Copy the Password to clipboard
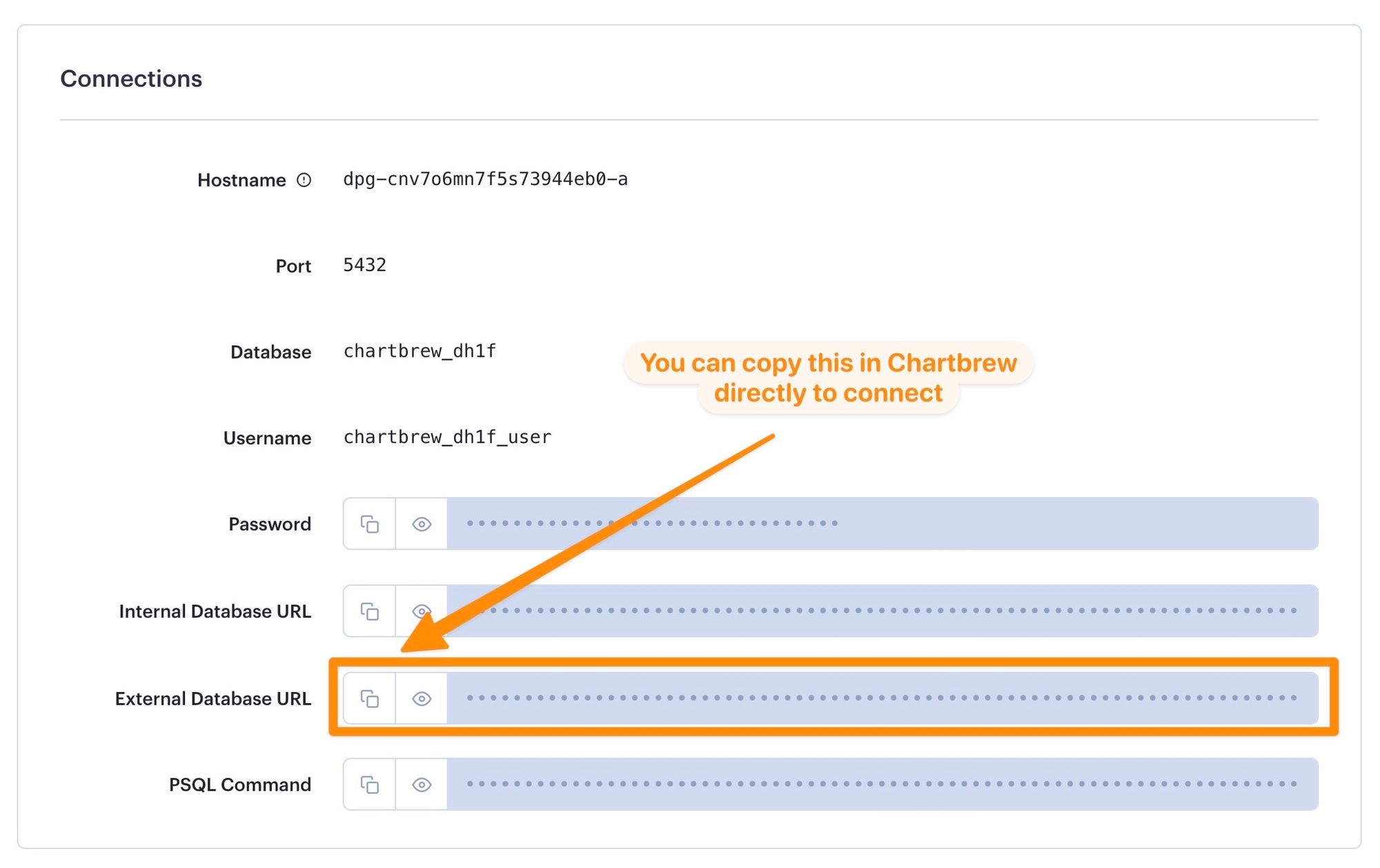Screen dimensions: 1380x868 (x=369, y=524)
